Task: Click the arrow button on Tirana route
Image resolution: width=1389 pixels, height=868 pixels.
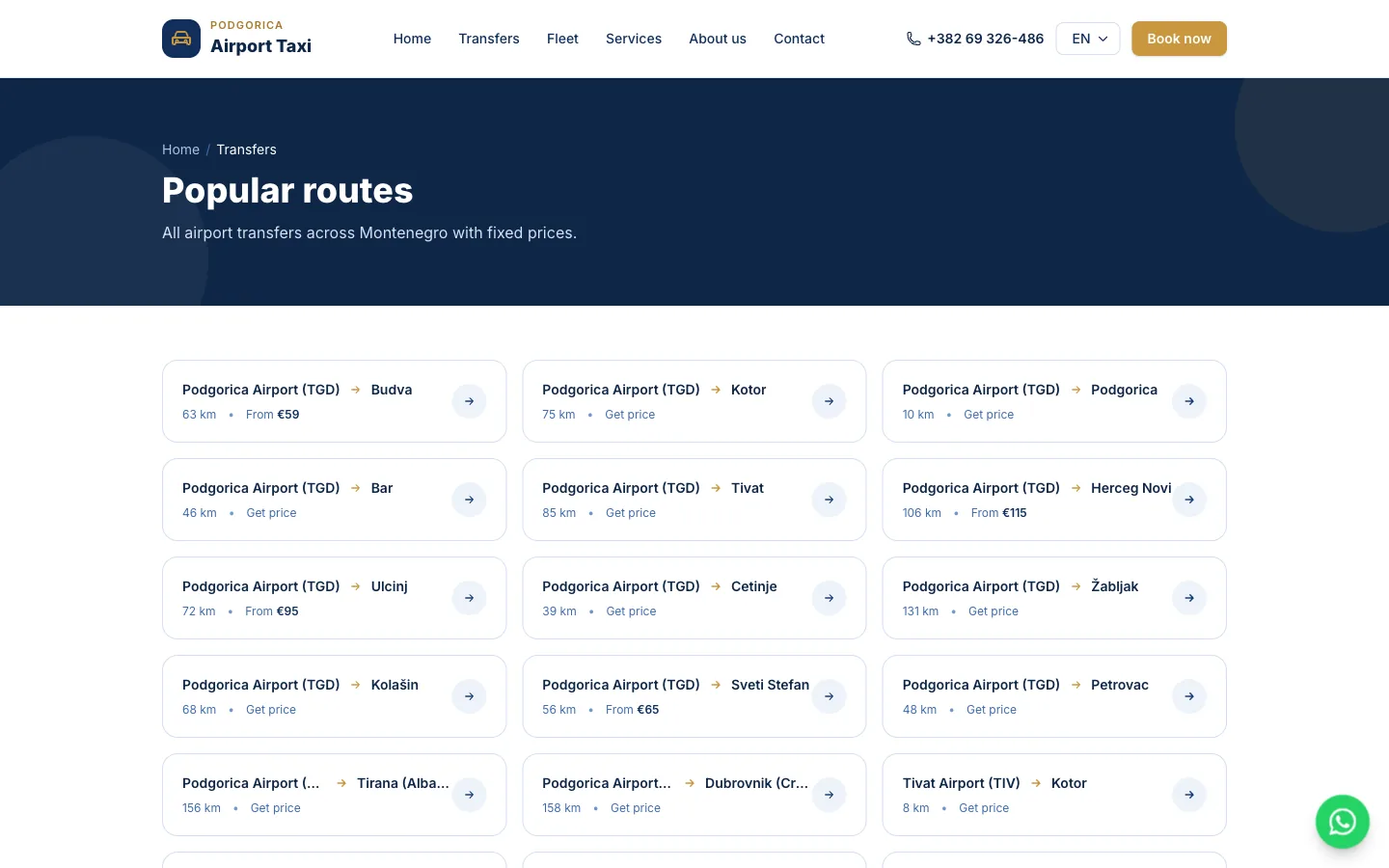Action: 469,795
